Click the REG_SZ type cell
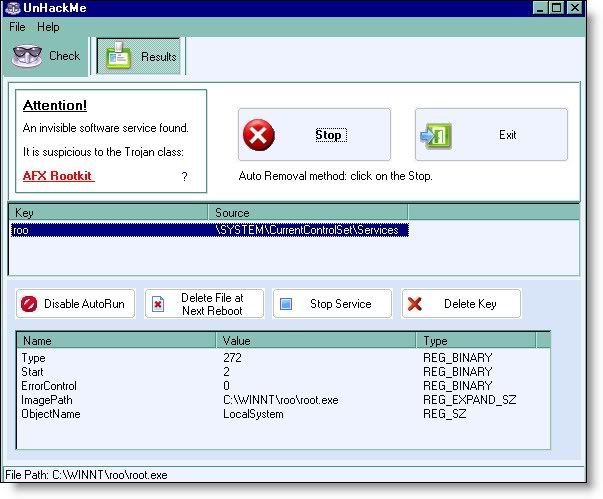Viewport: 603px width, 499px height. click(445, 414)
